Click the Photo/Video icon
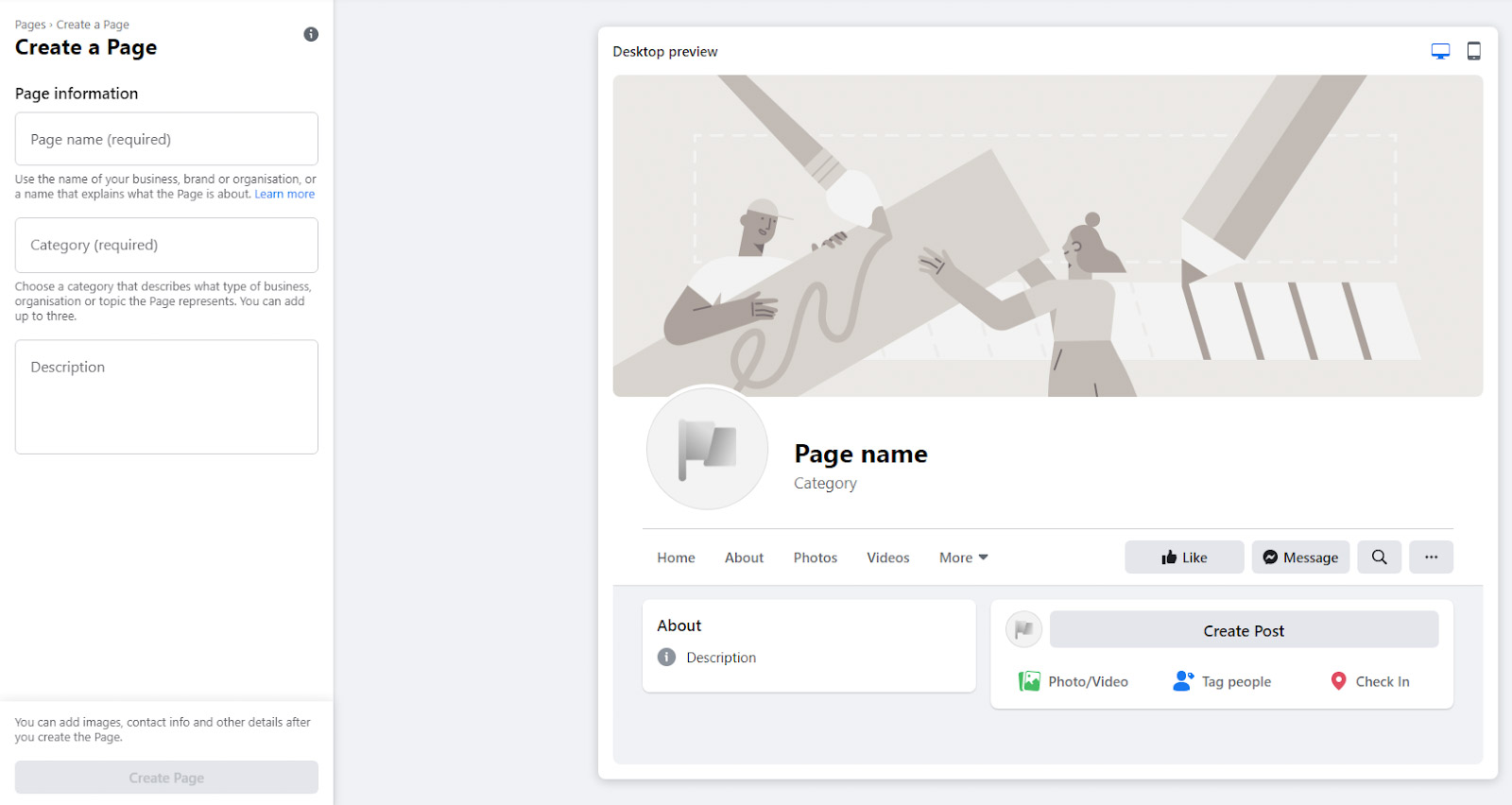 click(x=1029, y=681)
